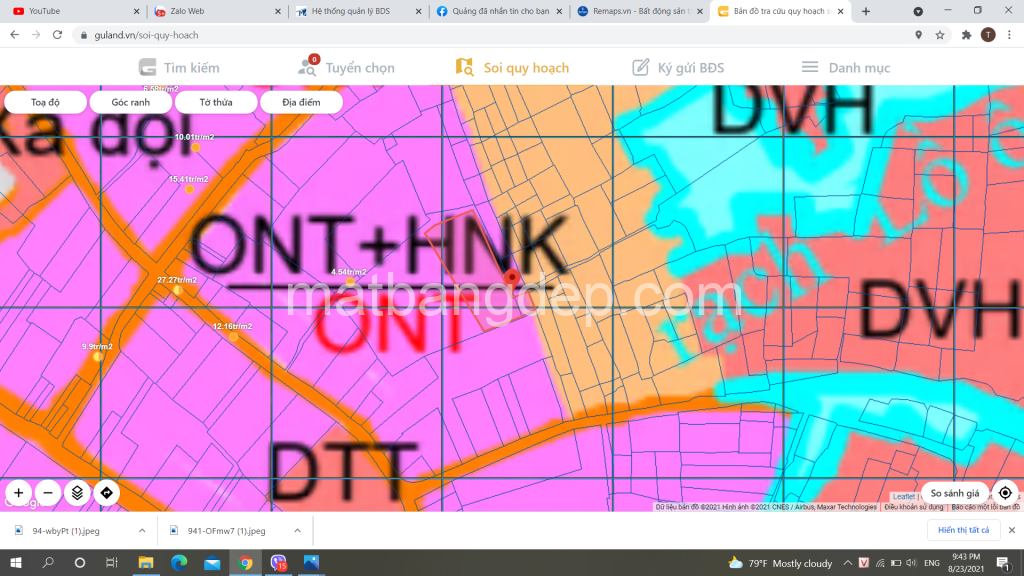
Task: Open the Photos app on taskbar
Action: coord(312,562)
